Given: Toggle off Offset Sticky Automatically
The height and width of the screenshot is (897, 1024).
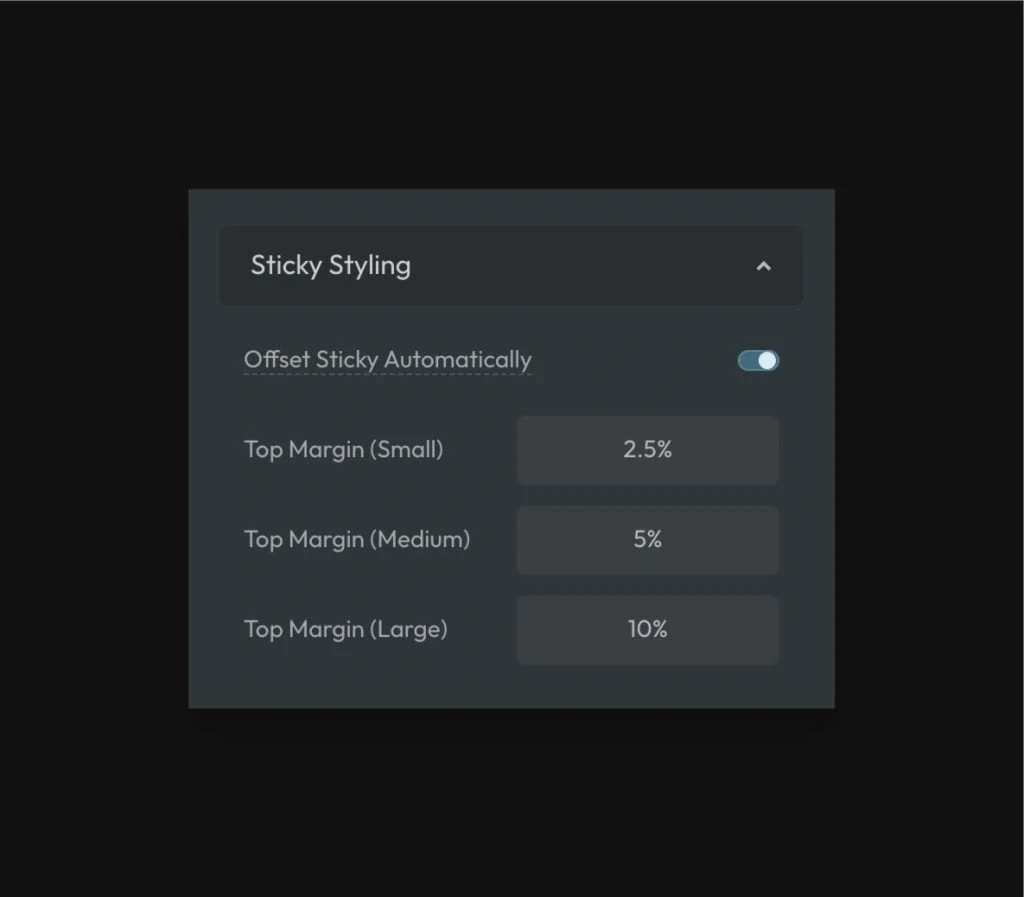Looking at the screenshot, I should click(x=757, y=360).
